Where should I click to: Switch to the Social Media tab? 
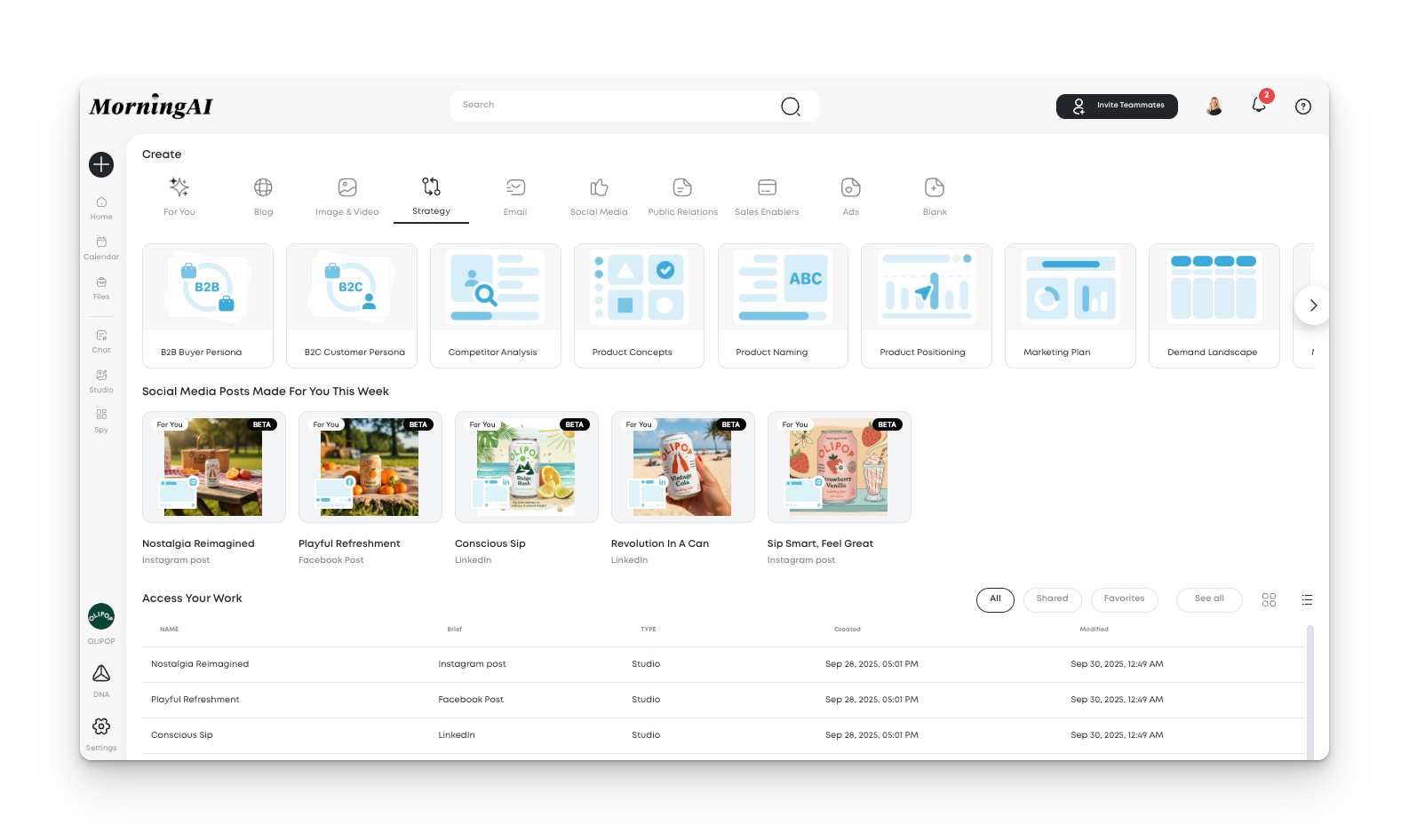tap(599, 197)
